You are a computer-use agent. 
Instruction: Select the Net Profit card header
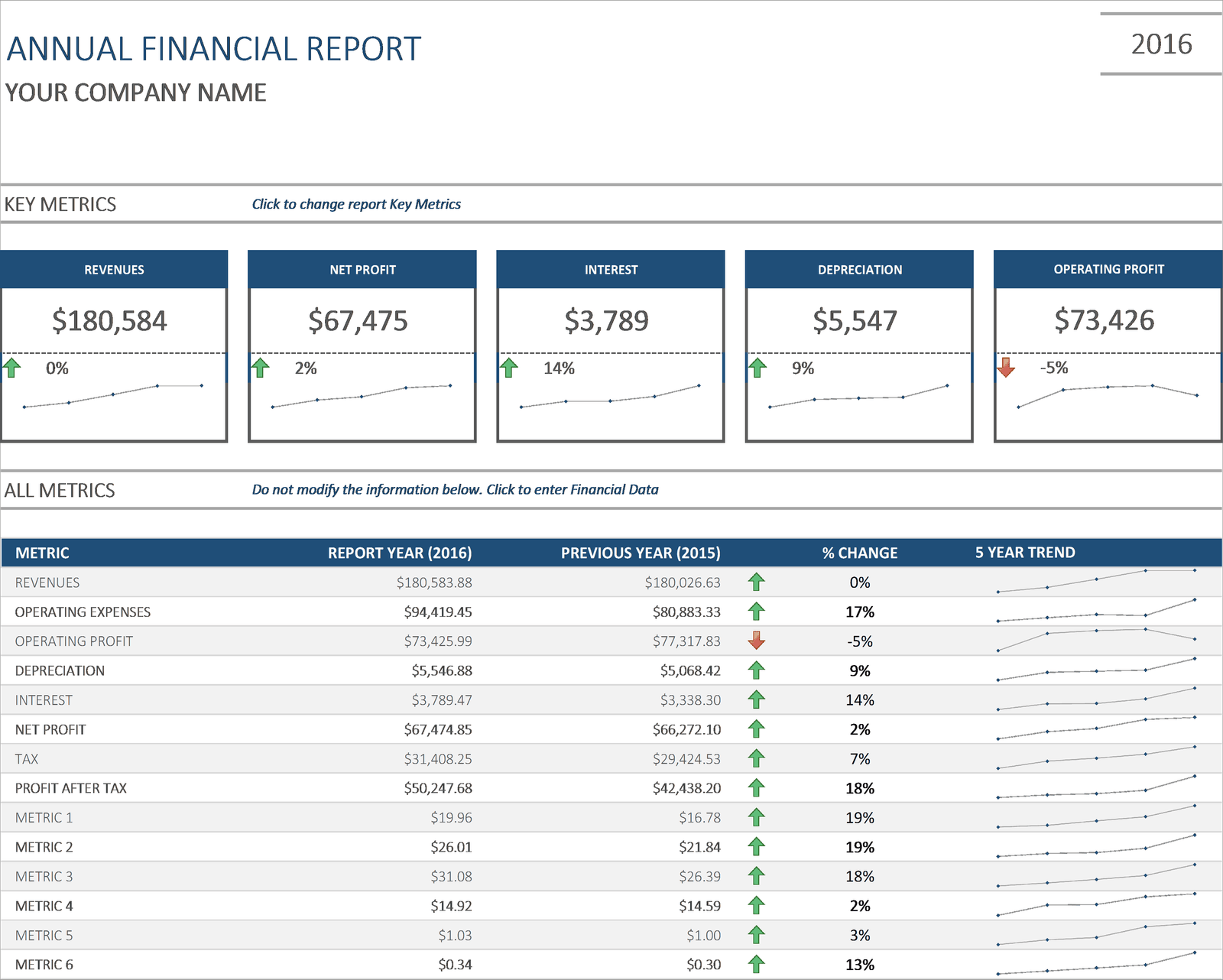pos(362,270)
